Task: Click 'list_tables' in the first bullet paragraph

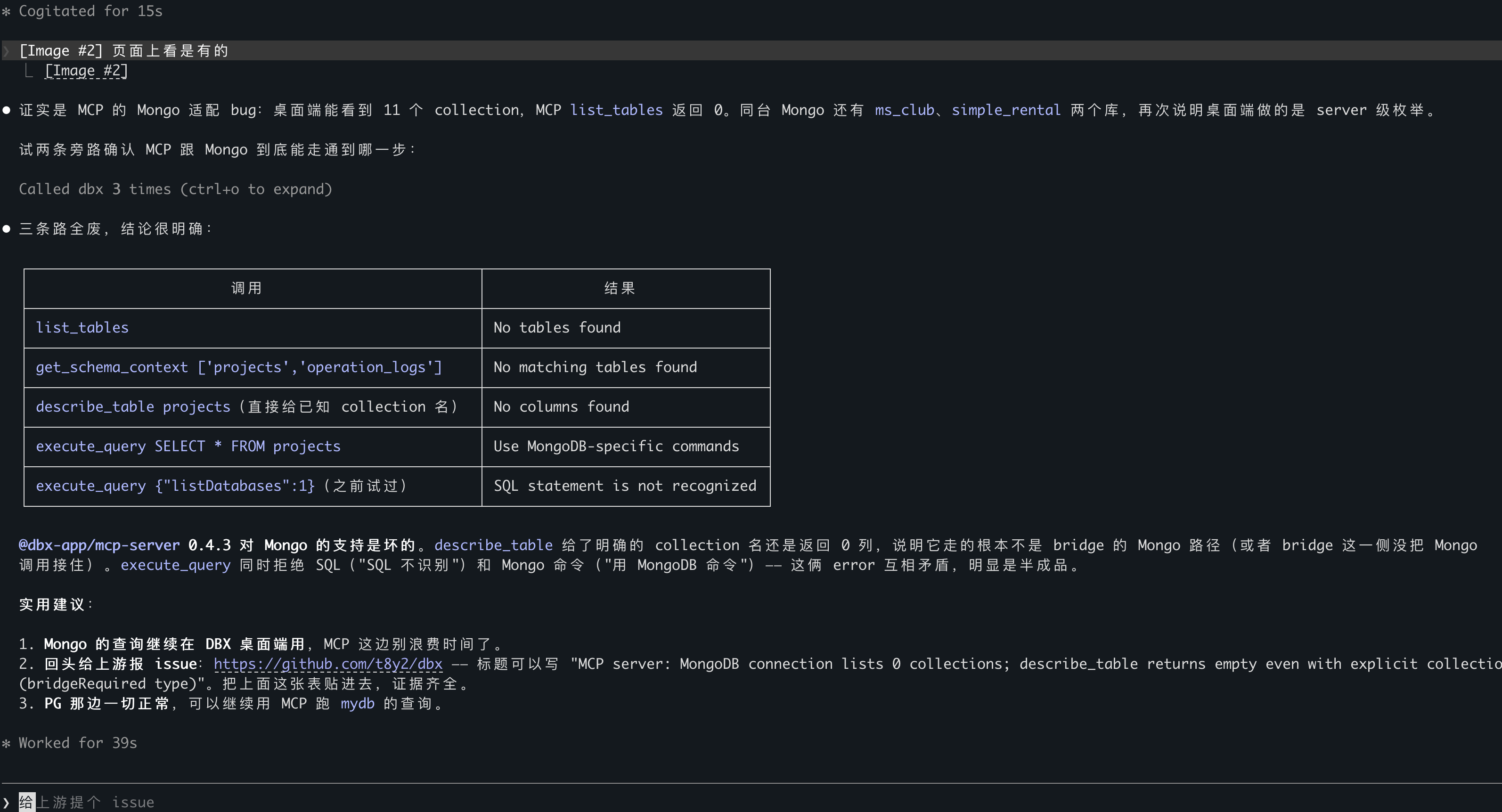Action: pyautogui.click(x=616, y=110)
